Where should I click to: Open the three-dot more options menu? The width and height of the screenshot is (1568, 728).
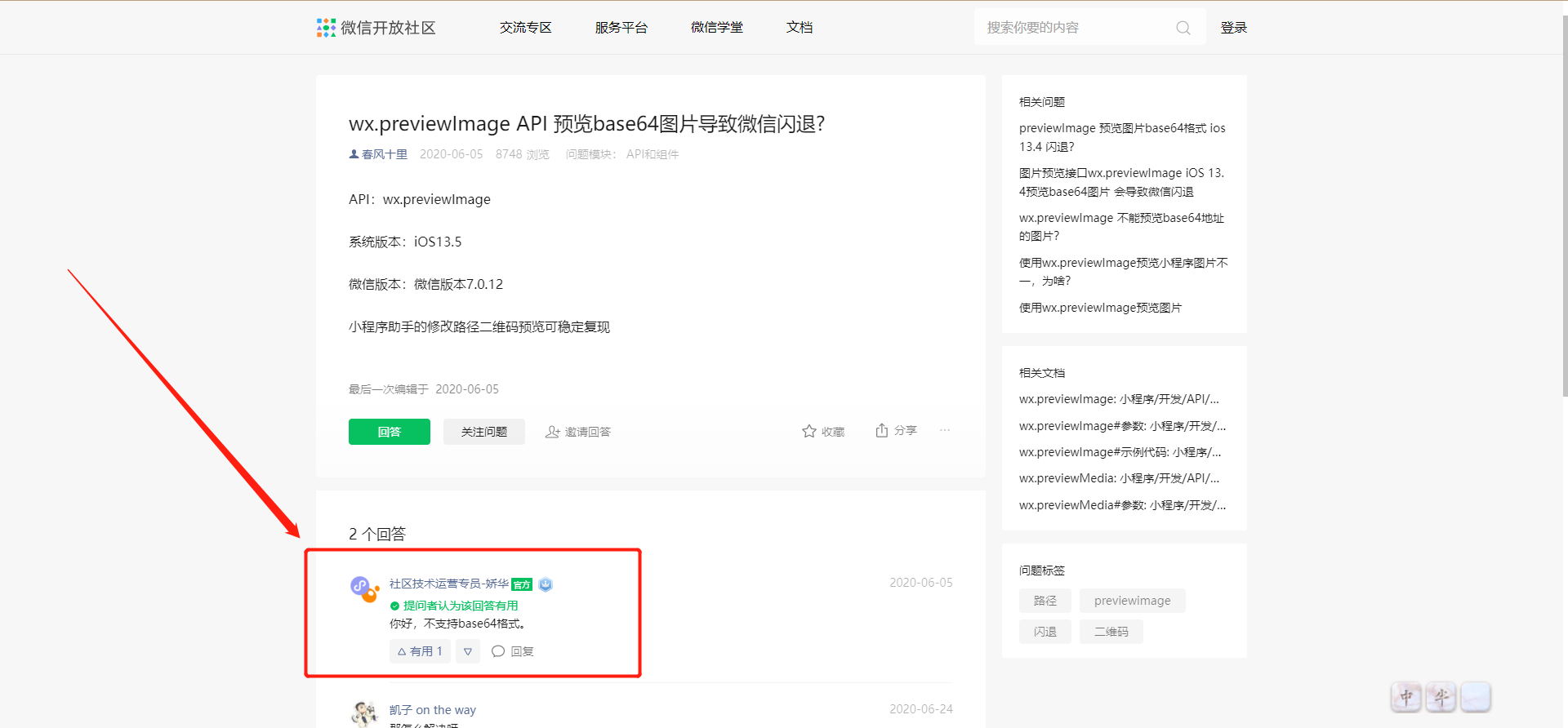(945, 430)
